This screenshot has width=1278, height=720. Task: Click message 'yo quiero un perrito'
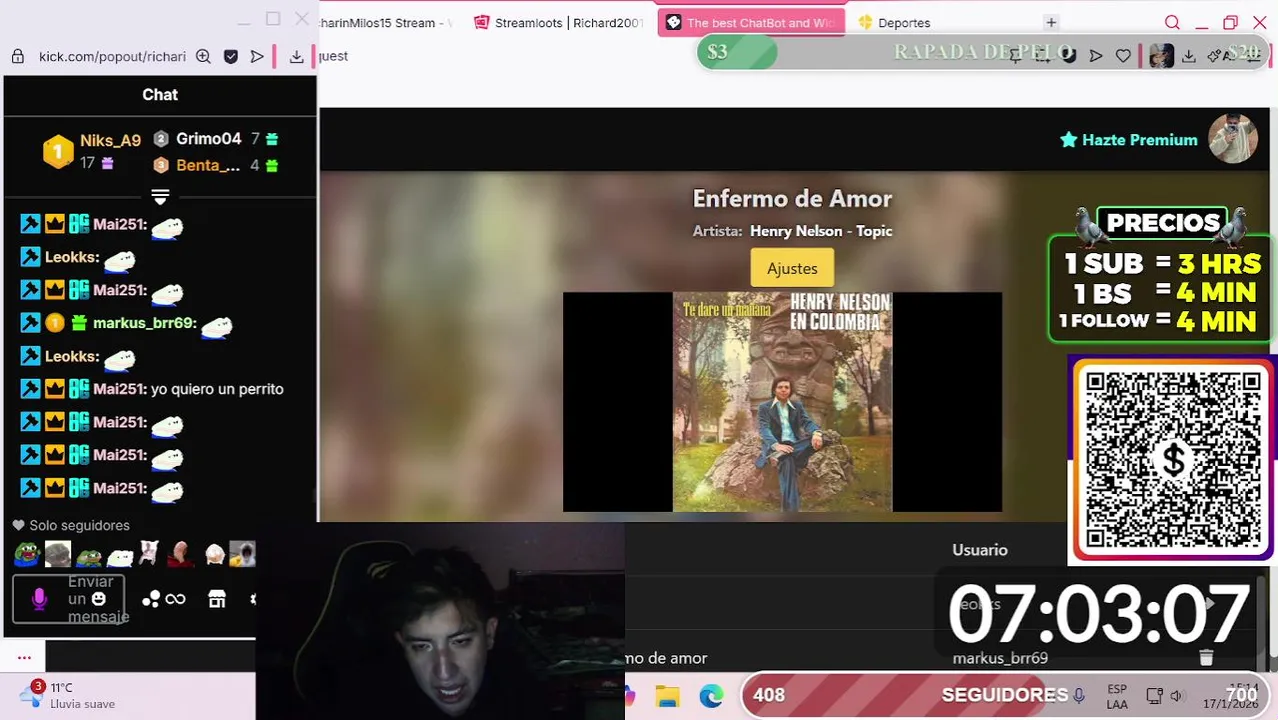(x=217, y=389)
